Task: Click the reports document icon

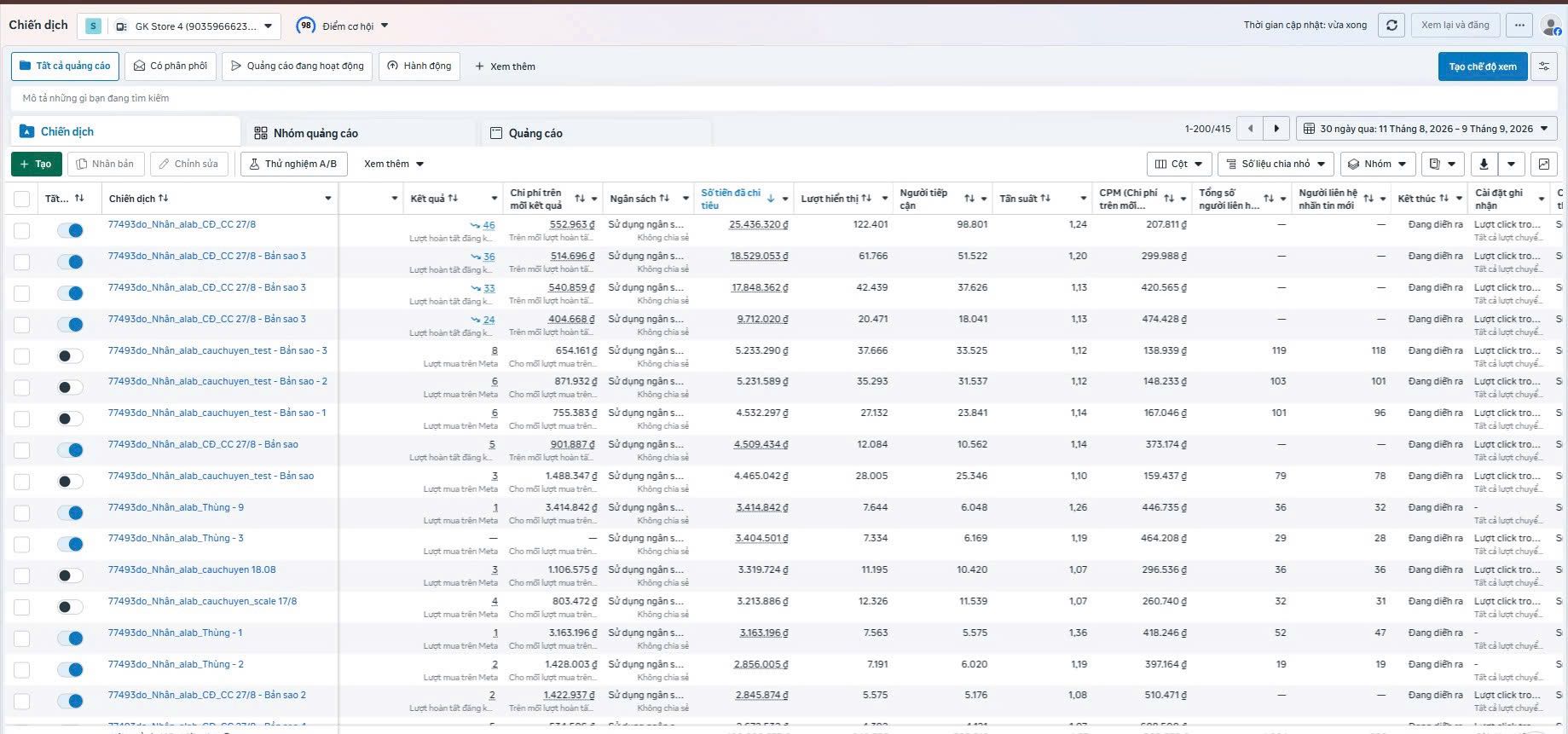Action: pos(1444,164)
